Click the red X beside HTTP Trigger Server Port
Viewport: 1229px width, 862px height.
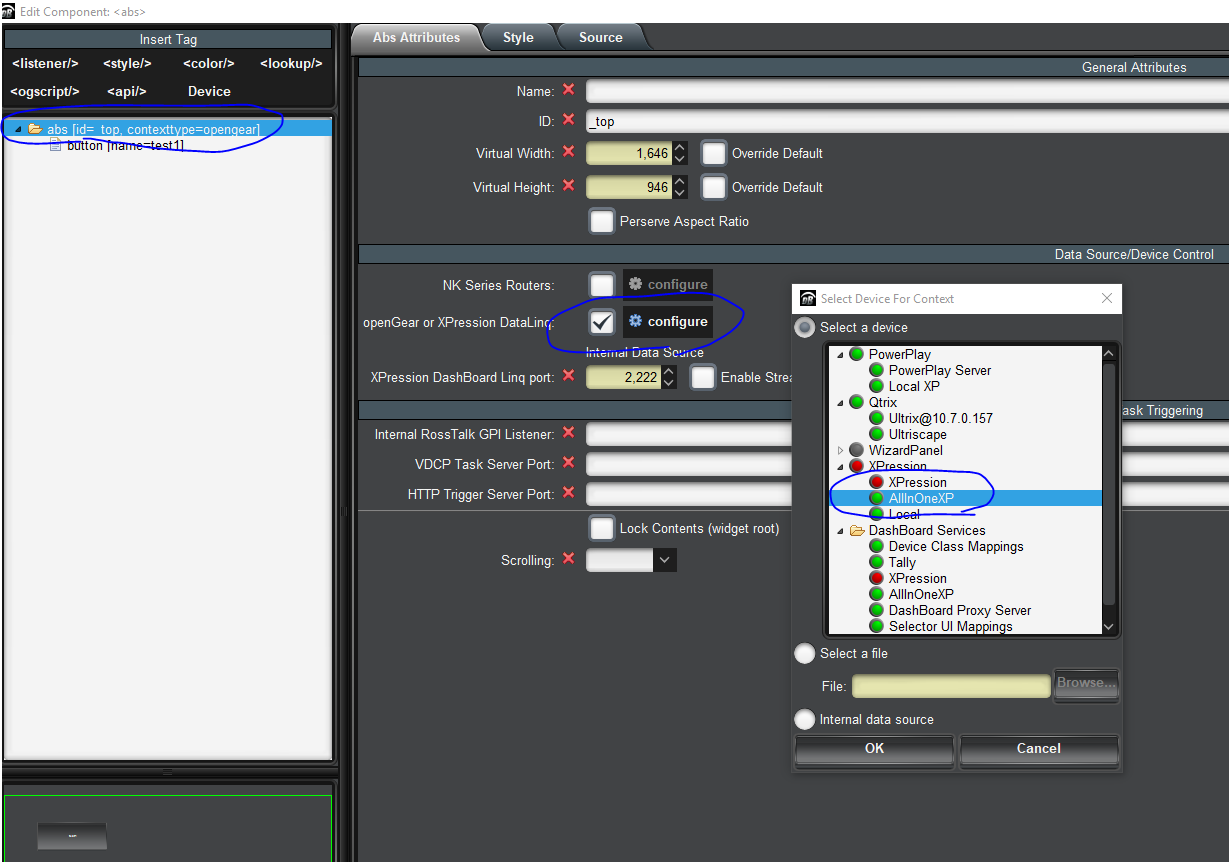click(568, 493)
